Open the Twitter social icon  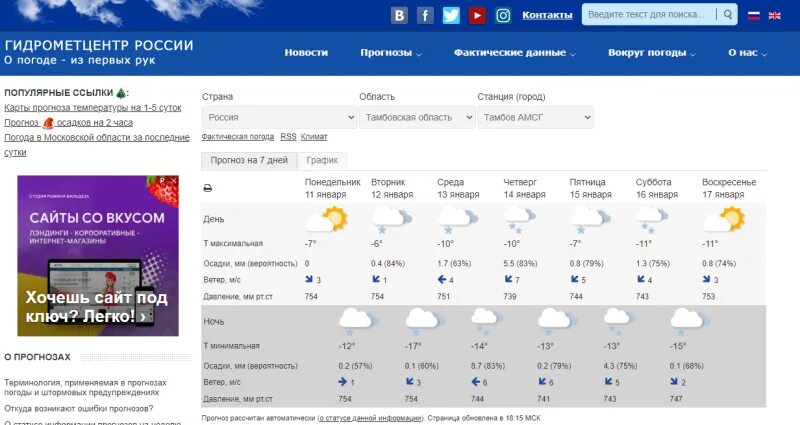(451, 15)
